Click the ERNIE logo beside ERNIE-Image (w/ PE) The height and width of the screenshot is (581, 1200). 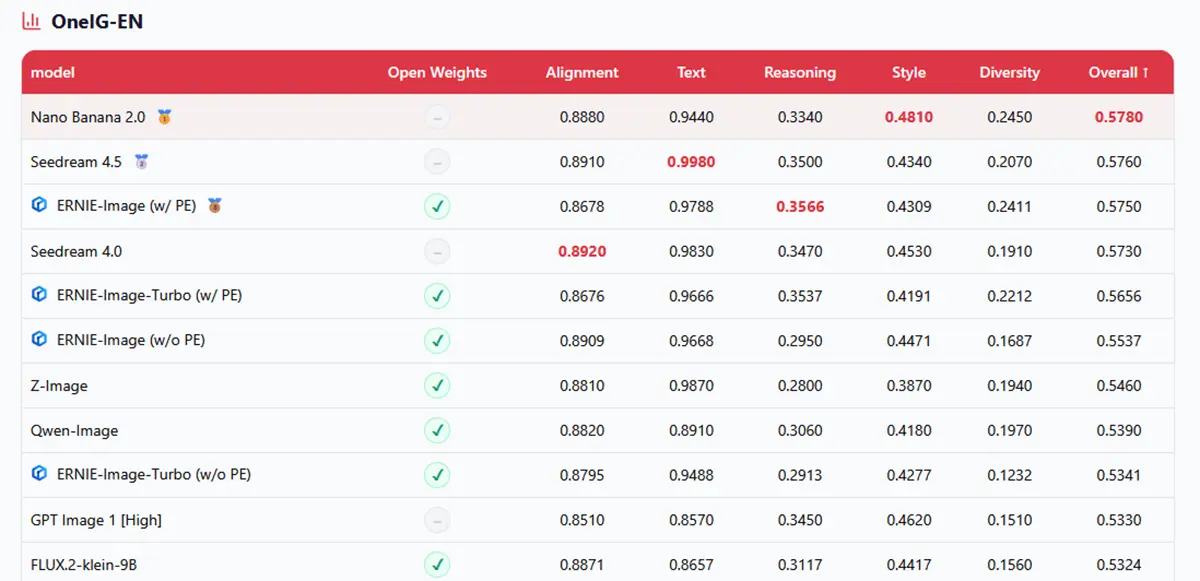[40, 206]
